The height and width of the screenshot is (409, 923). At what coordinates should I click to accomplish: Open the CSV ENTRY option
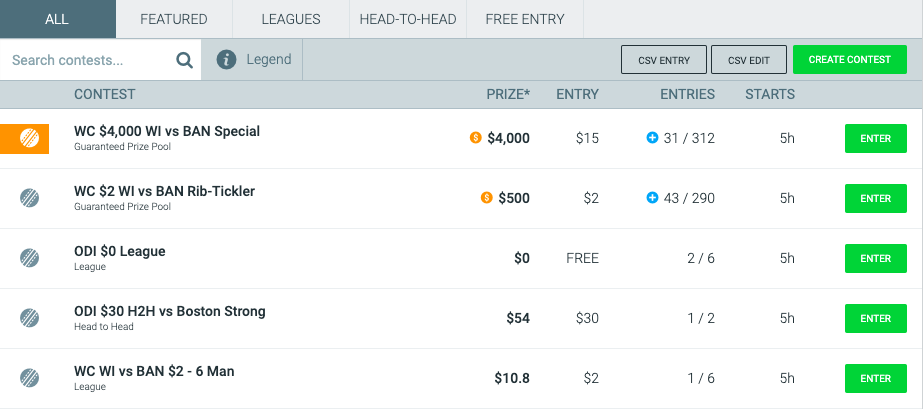[664, 59]
